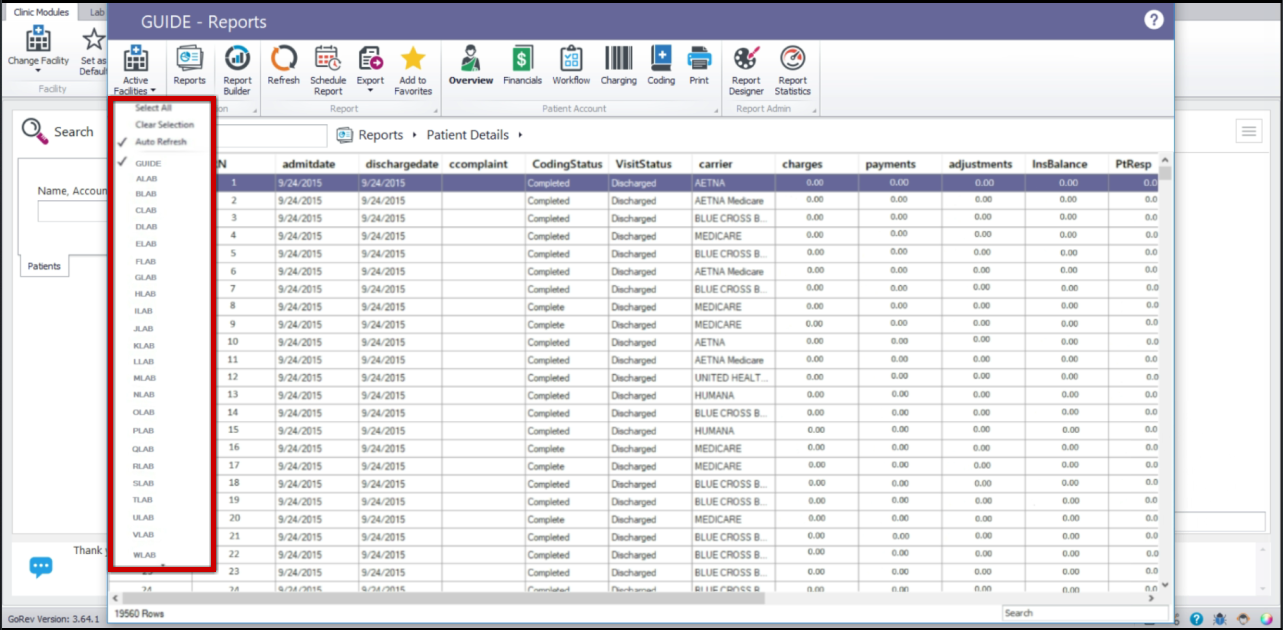This screenshot has width=1283, height=630.
Task: Click the grid Search field at bottom
Action: point(1084,613)
